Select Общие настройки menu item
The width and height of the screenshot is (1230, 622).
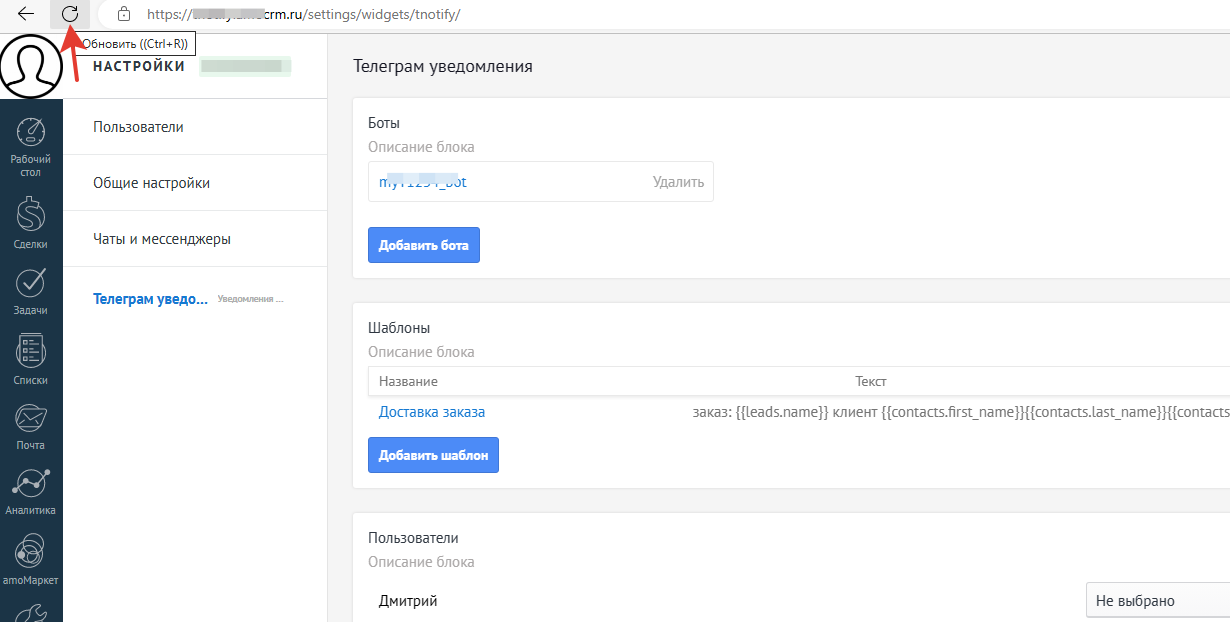(x=151, y=183)
